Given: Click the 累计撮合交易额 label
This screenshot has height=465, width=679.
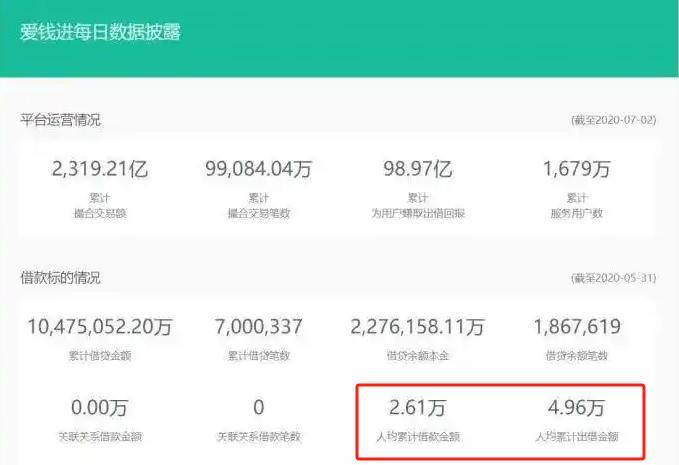Looking at the screenshot, I should click(x=100, y=206).
